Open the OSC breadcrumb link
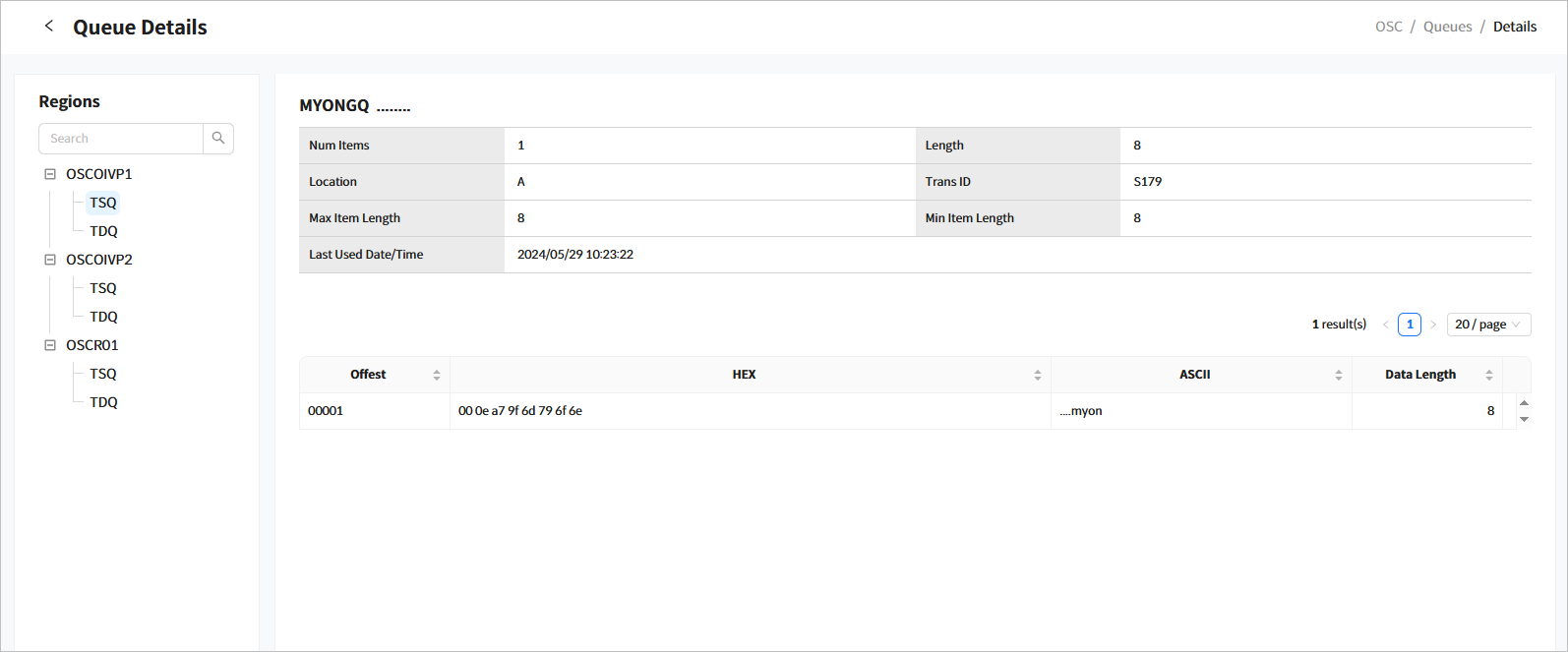The width and height of the screenshot is (1568, 652). (x=1388, y=27)
